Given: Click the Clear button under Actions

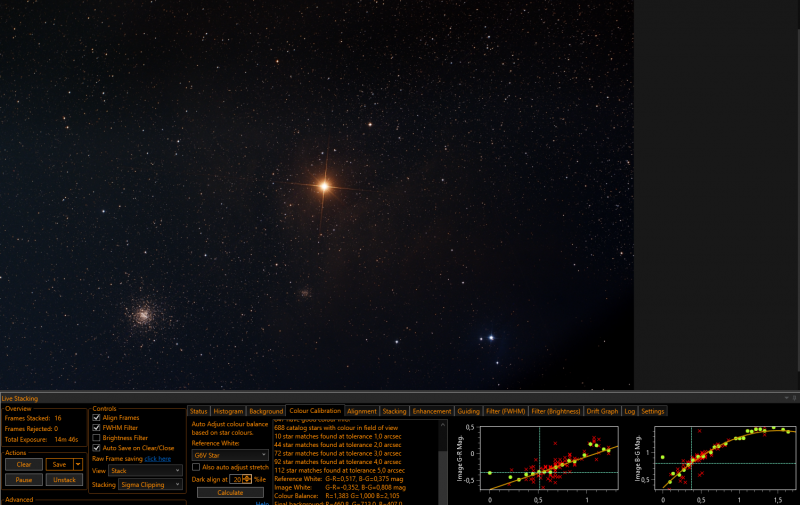Looking at the screenshot, I should point(23,465).
